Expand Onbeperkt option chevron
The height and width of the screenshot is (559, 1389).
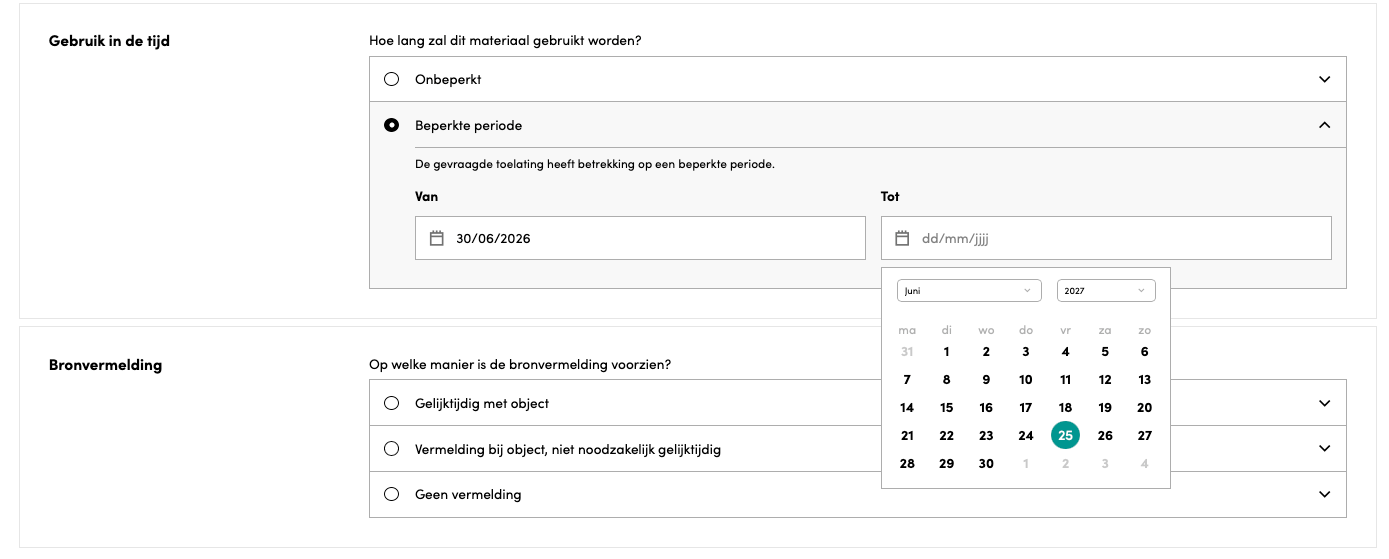pyautogui.click(x=1325, y=79)
